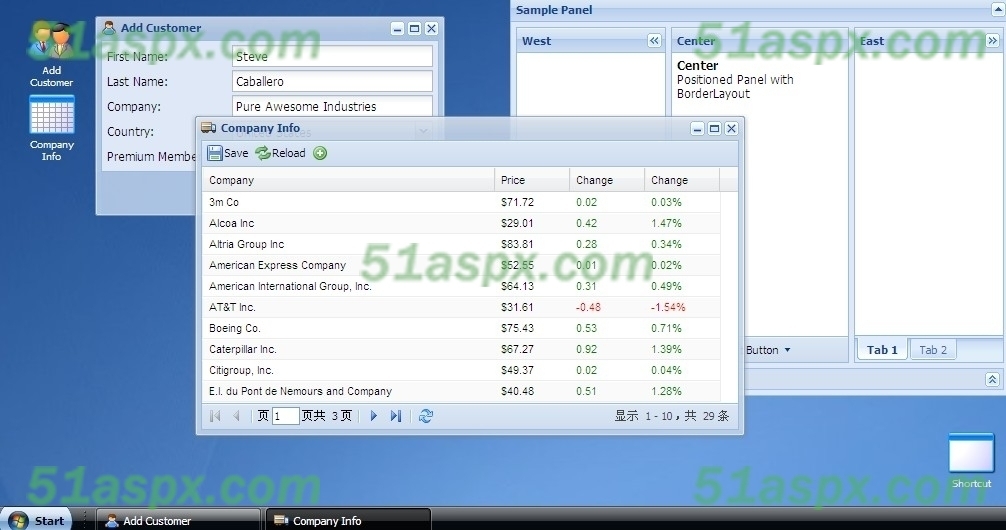Click the $31.61 price cell
The image size is (1006, 530).
[x=532, y=307]
